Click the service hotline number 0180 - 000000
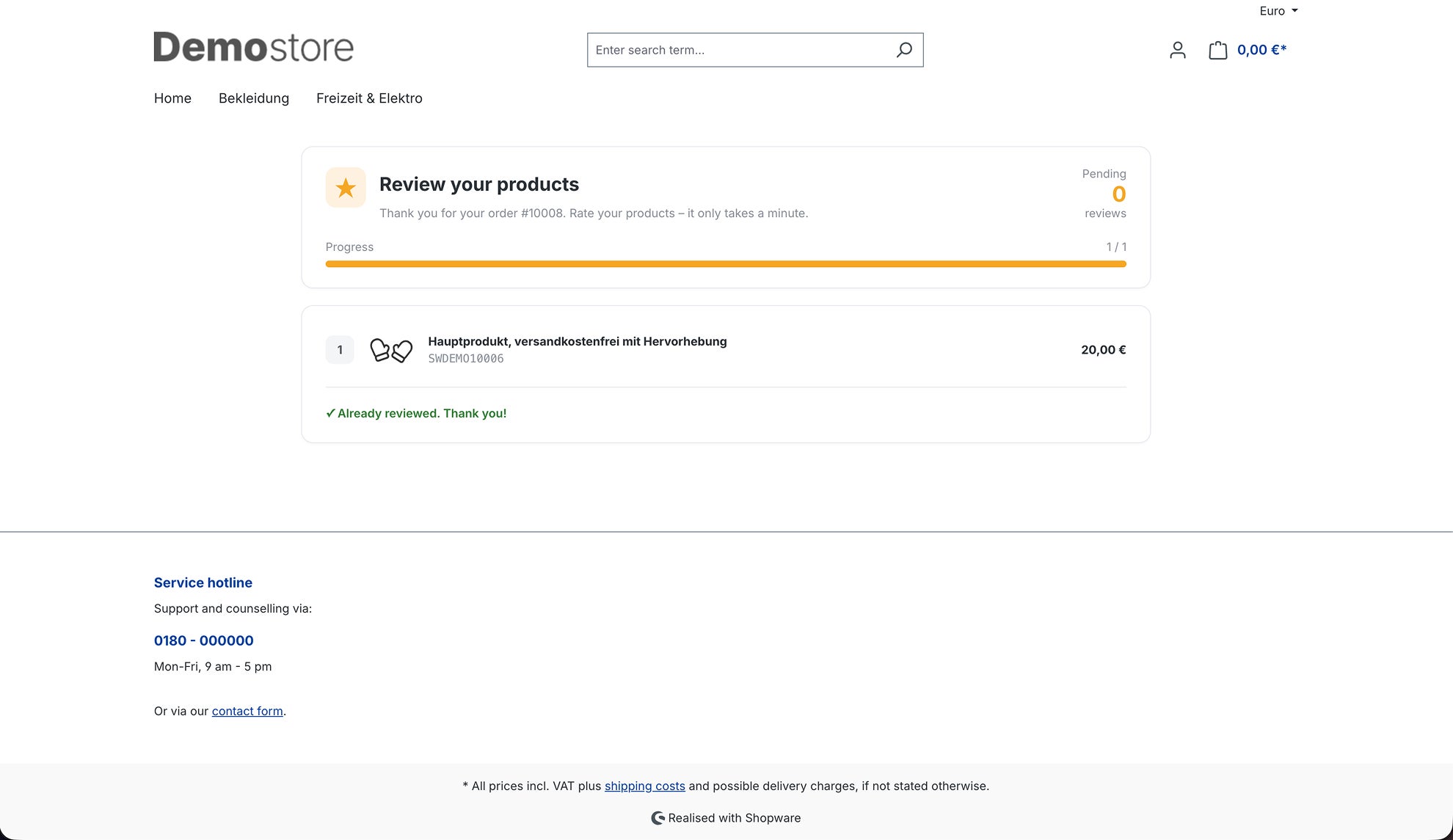1453x840 pixels. point(204,640)
